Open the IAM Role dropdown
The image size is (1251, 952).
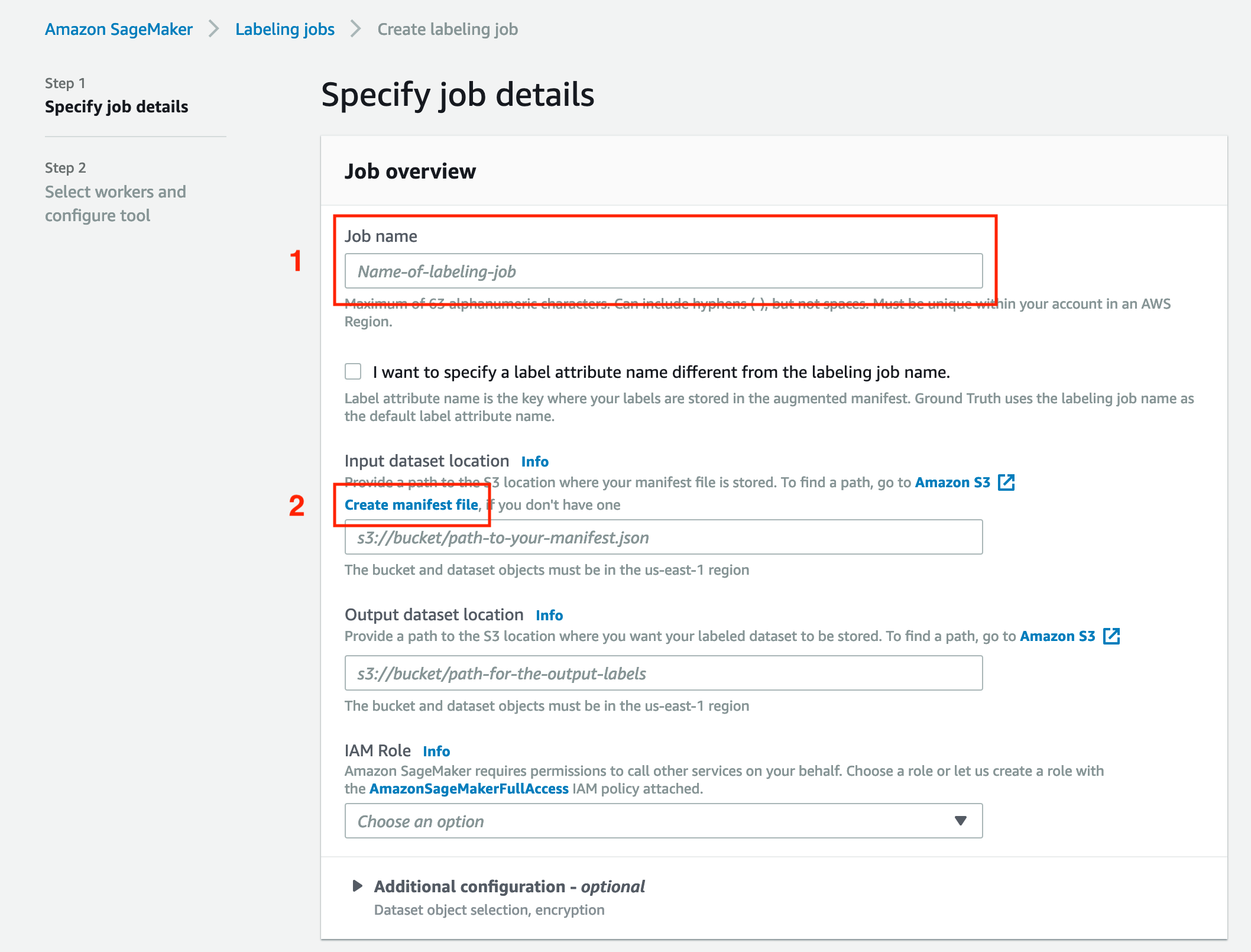(663, 821)
